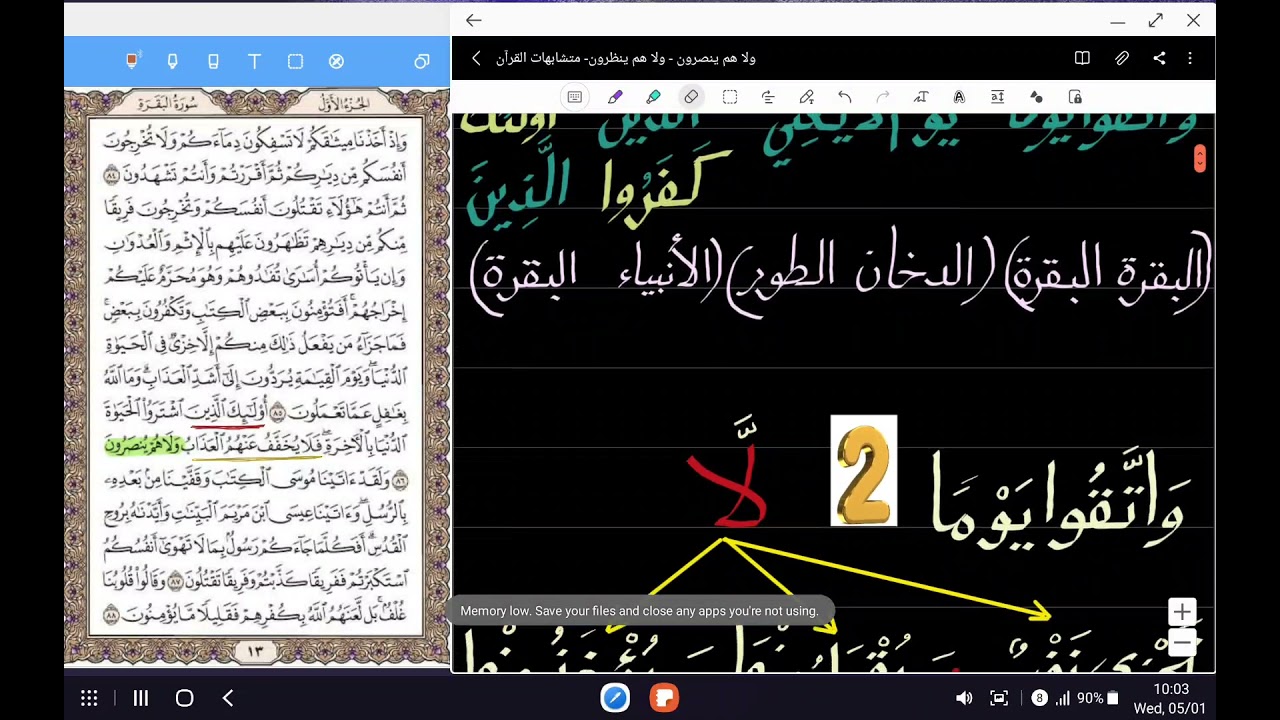Pick the second highlighter pen in Quran app
This screenshot has width=1280, height=720.
click(172, 62)
